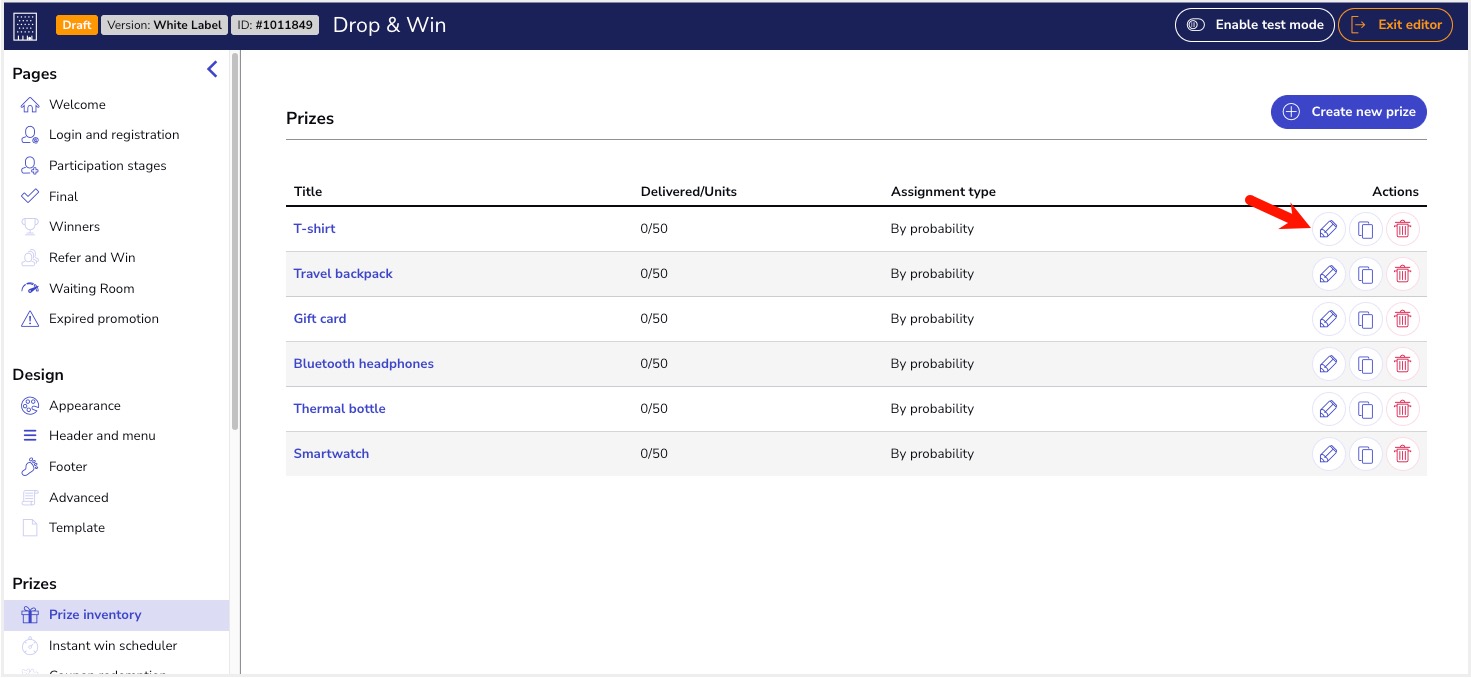
Task: Edit the Bluetooth headphones prize
Action: (x=1328, y=364)
